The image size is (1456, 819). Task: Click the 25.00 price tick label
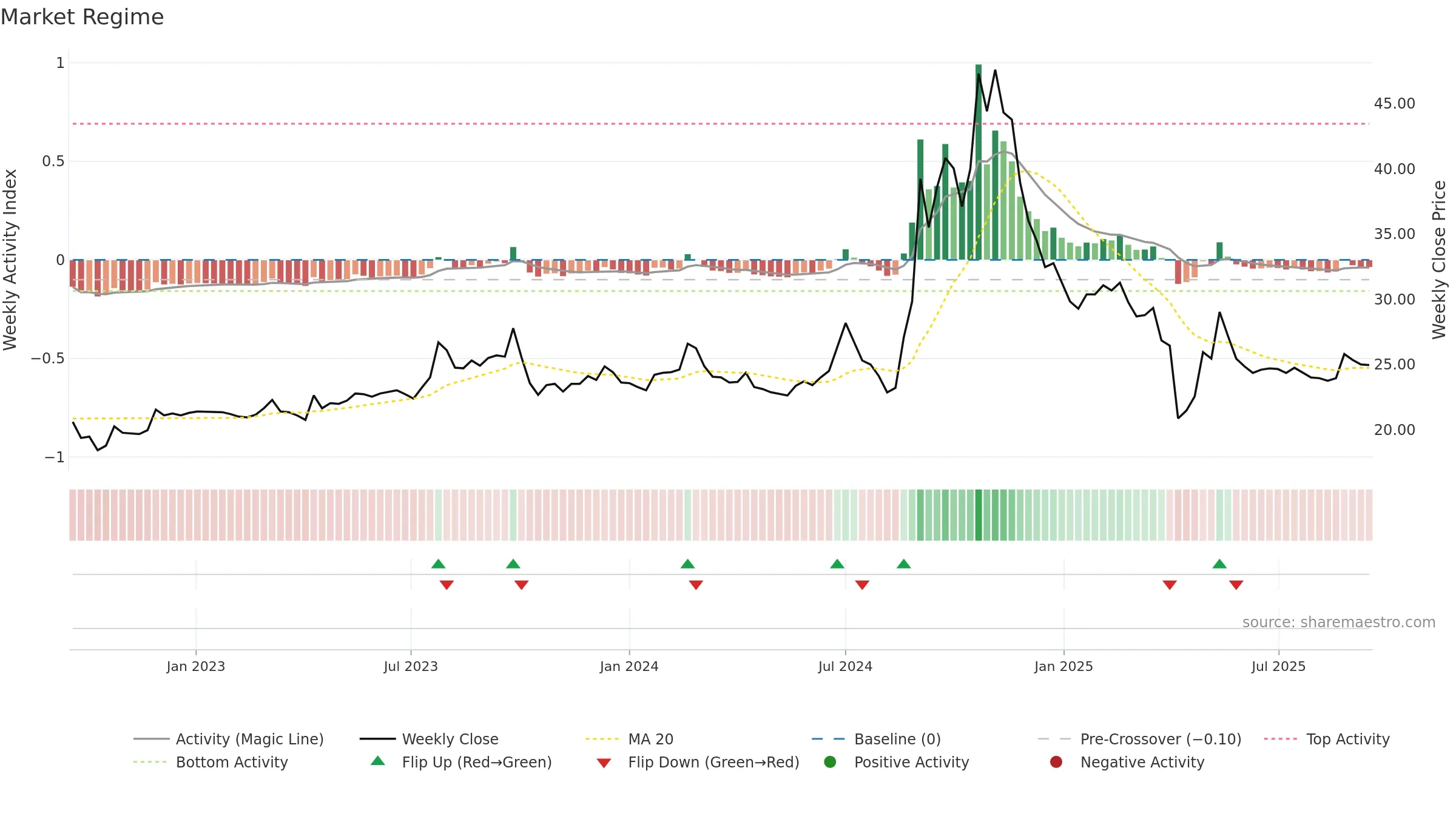(x=1394, y=364)
